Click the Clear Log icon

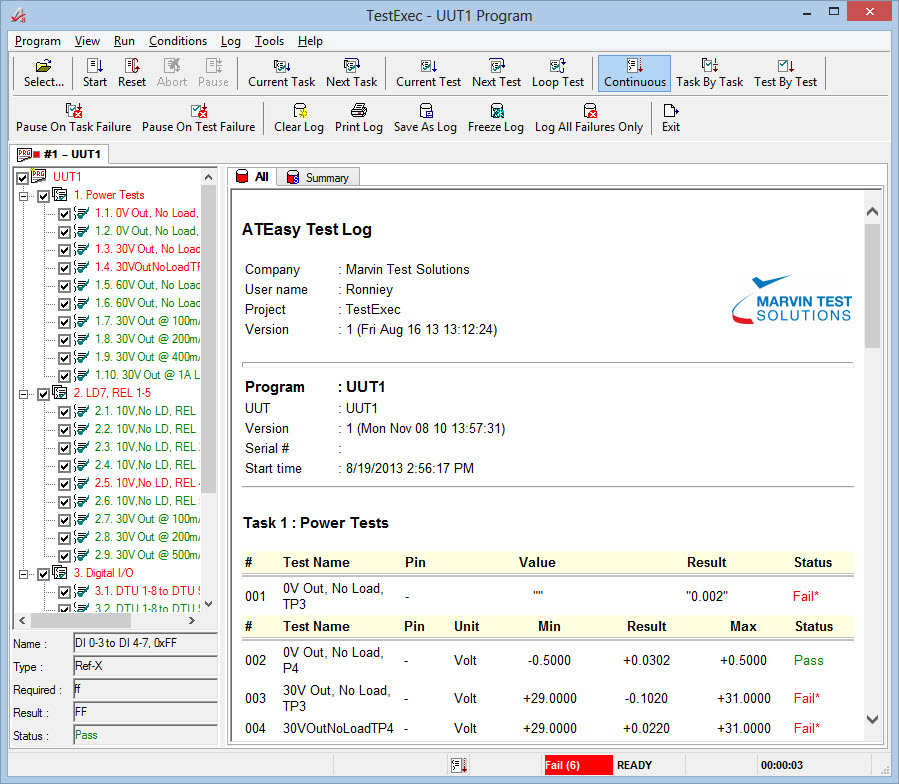click(x=298, y=117)
